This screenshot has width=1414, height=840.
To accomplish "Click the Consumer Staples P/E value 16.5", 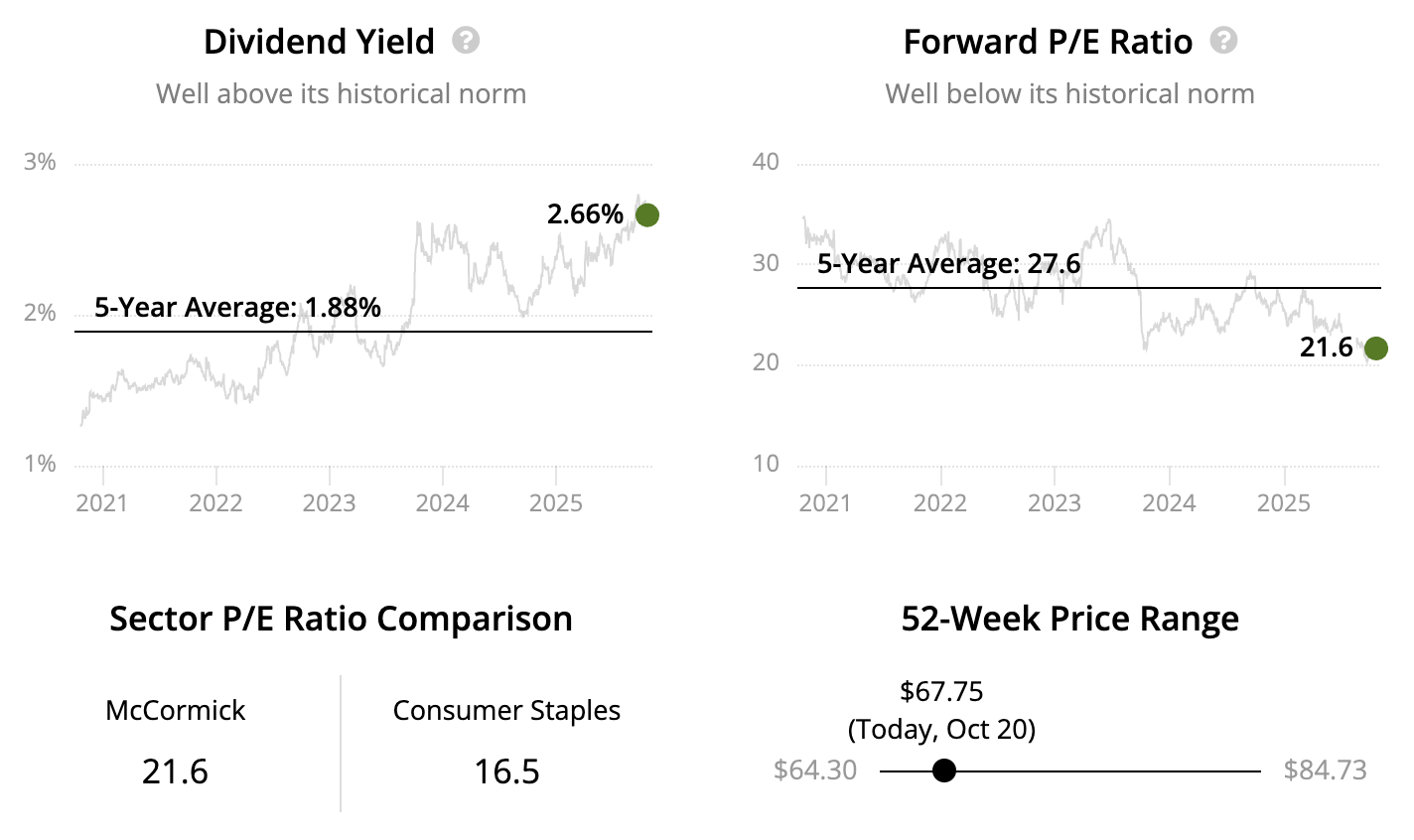I will click(x=506, y=771).
